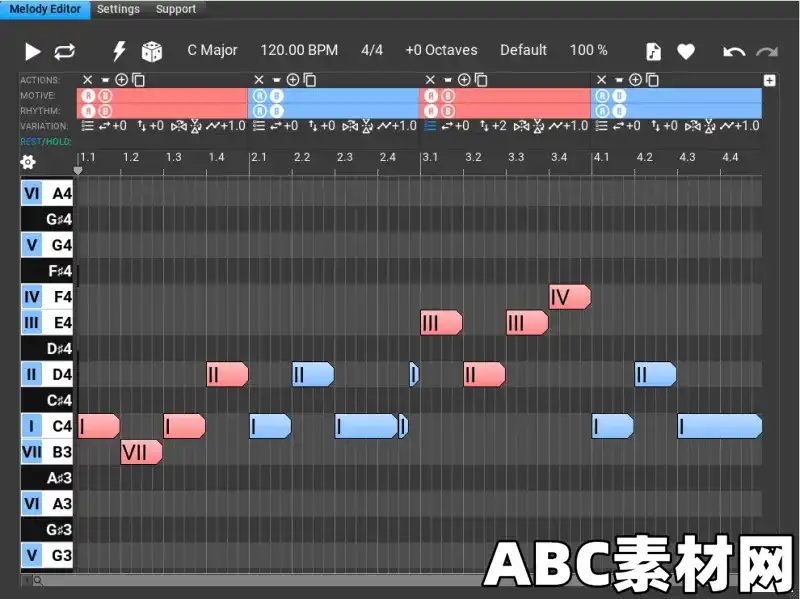Redo the last action
Viewport: 800px width, 599px height.
(x=767, y=52)
